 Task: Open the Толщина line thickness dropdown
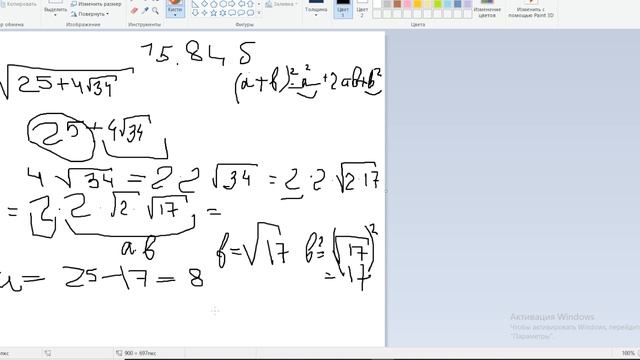tap(316, 10)
